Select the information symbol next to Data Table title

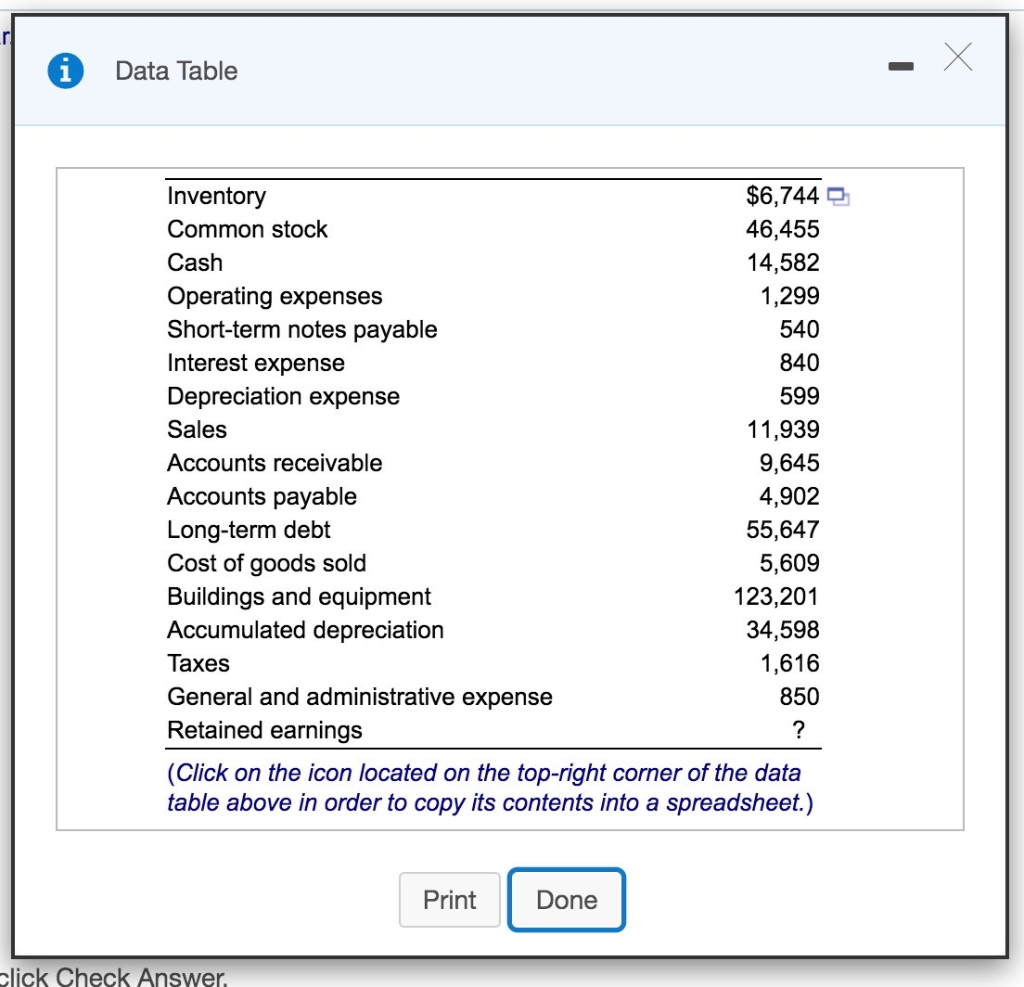pyautogui.click(x=64, y=70)
